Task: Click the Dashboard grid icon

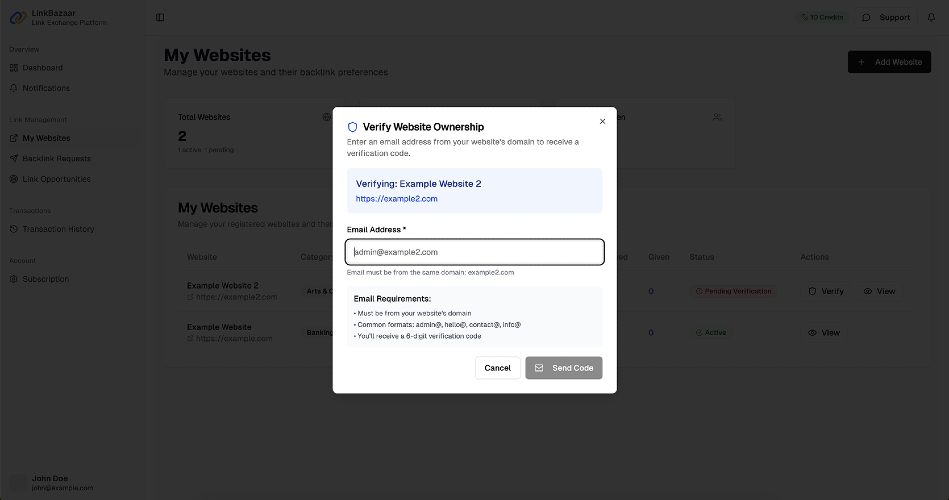Action: [x=14, y=68]
